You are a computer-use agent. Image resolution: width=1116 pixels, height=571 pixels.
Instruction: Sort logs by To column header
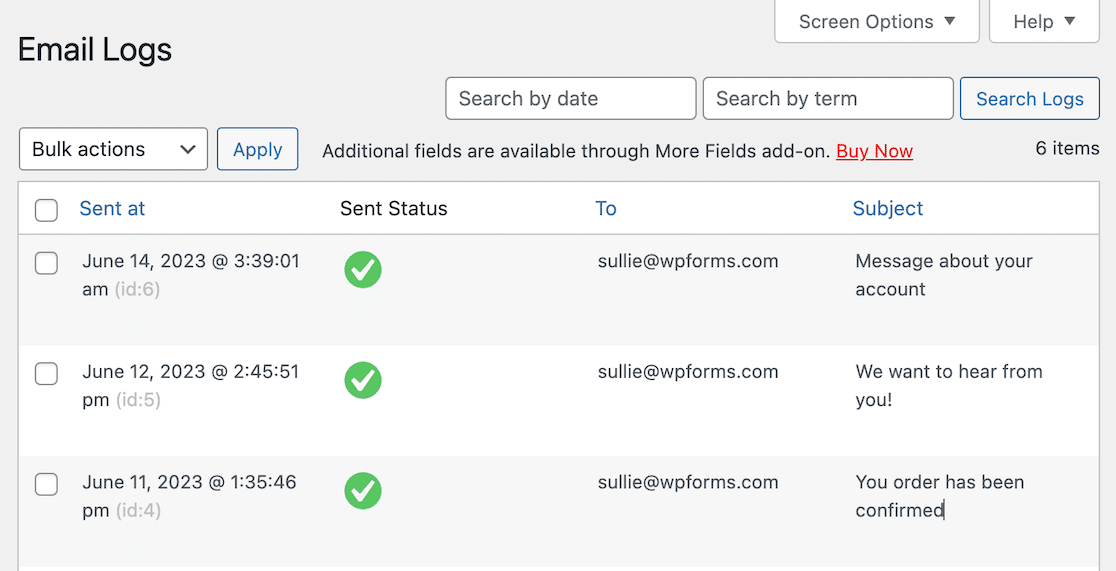[605, 208]
